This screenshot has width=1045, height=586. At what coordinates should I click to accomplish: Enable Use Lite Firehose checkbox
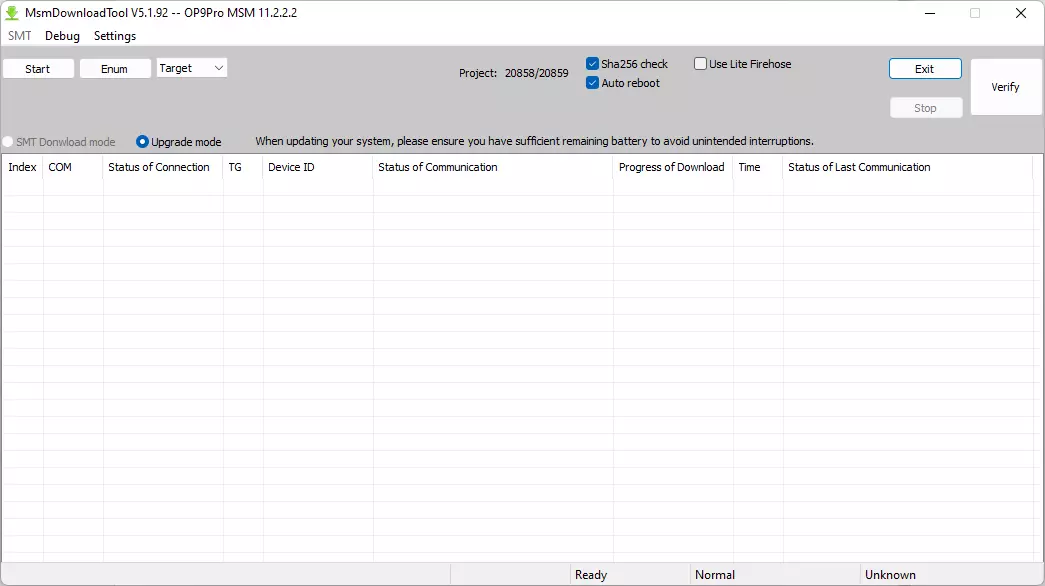tap(700, 64)
